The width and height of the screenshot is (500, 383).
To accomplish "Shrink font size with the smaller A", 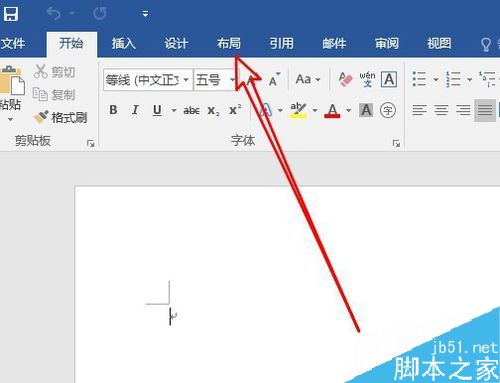I will click(274, 80).
